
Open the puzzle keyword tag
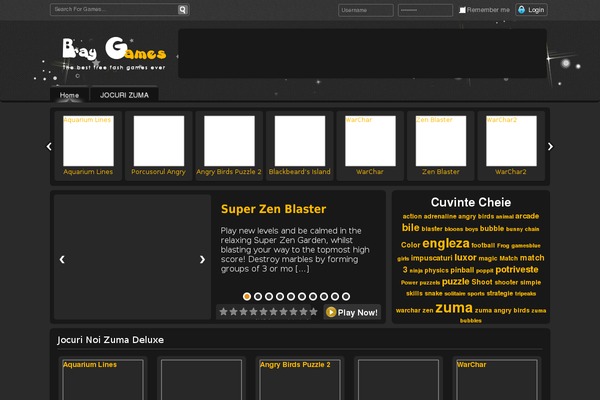click(x=455, y=282)
